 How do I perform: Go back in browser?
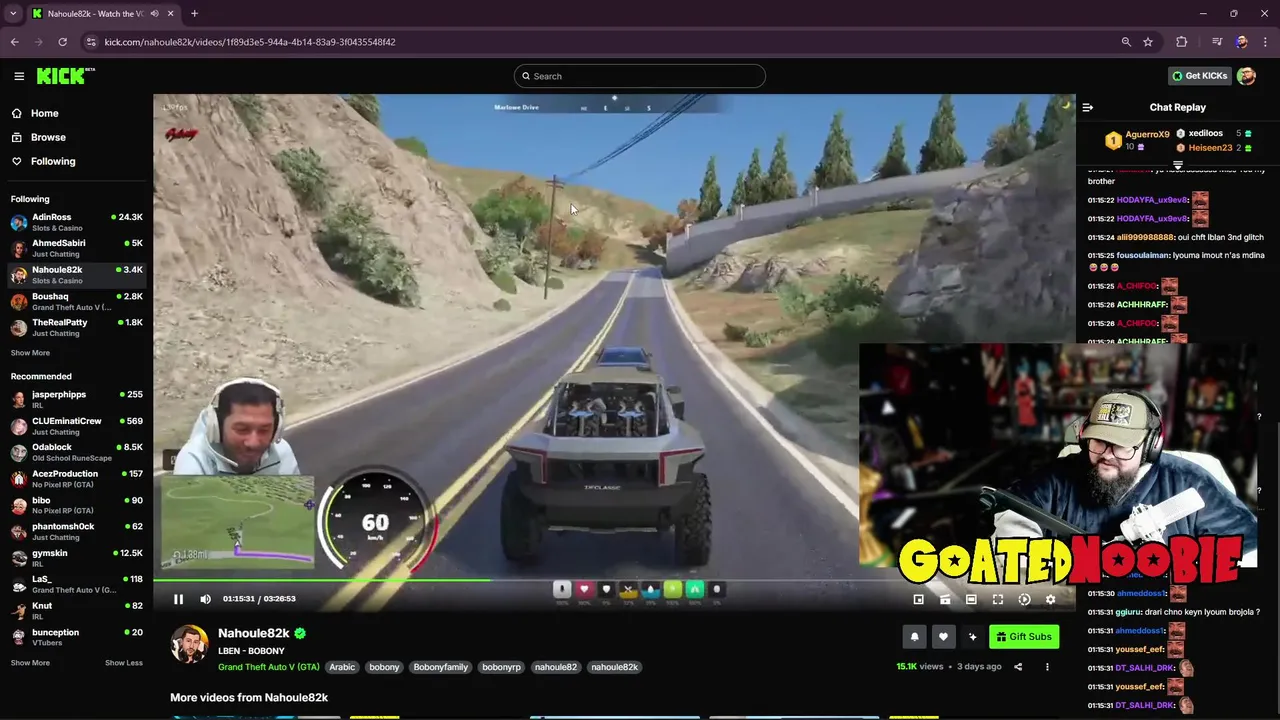(x=14, y=42)
